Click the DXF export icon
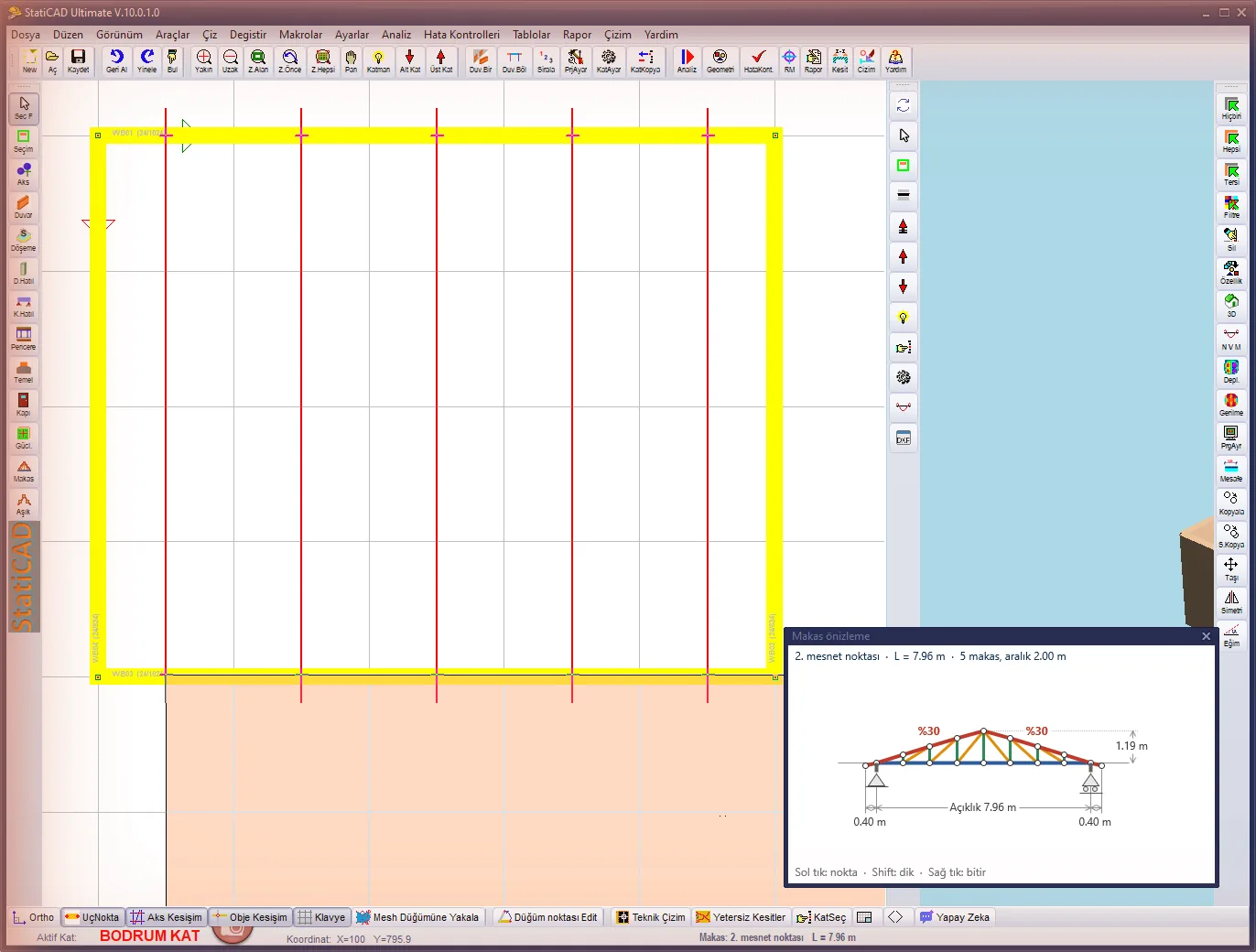The image size is (1256, 952). click(x=904, y=438)
